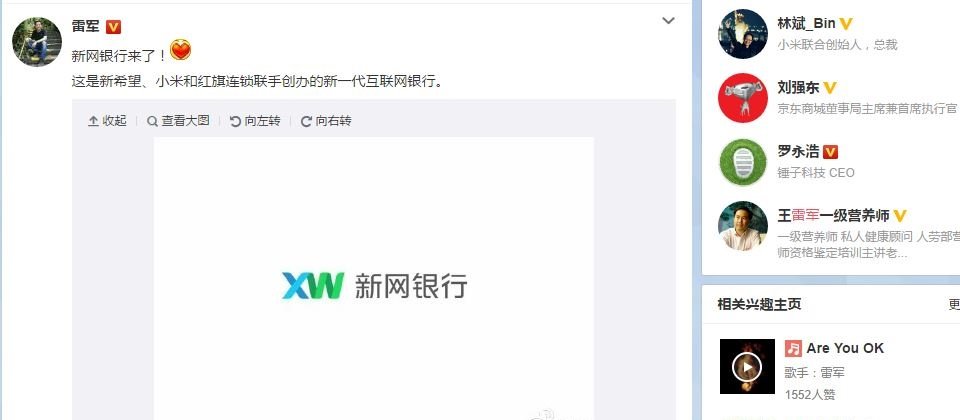Click the 雷军 username link in post
Viewport: 960px width, 420px height.
[86, 26]
